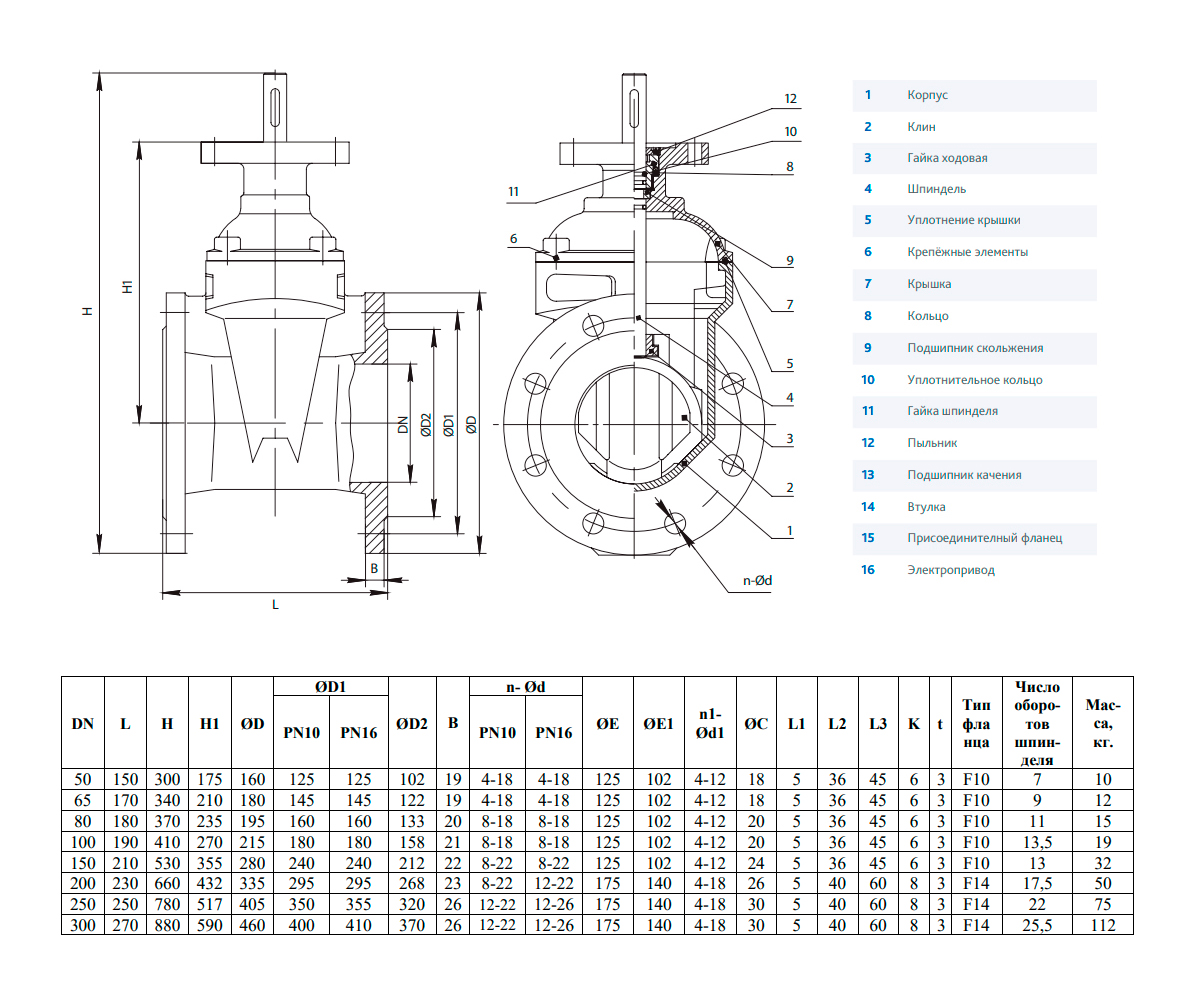Click the 'L' dimension label under the side view

(x=275, y=605)
